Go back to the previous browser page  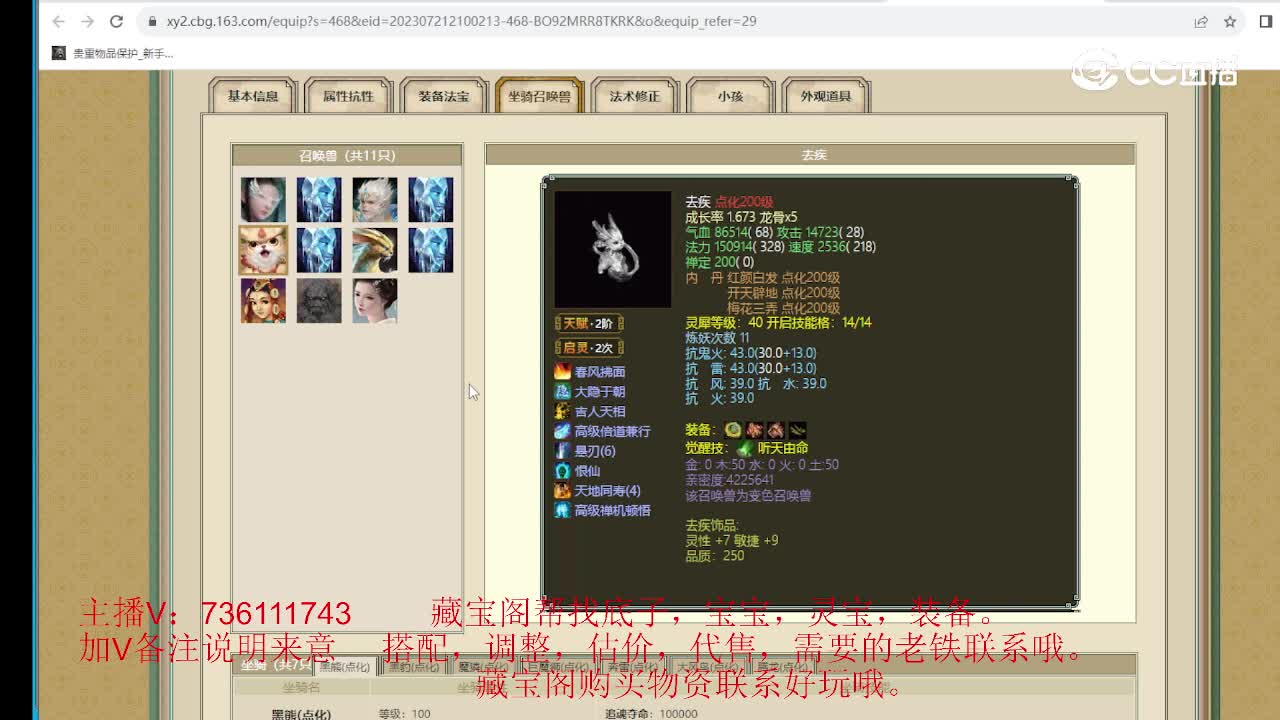coord(58,21)
